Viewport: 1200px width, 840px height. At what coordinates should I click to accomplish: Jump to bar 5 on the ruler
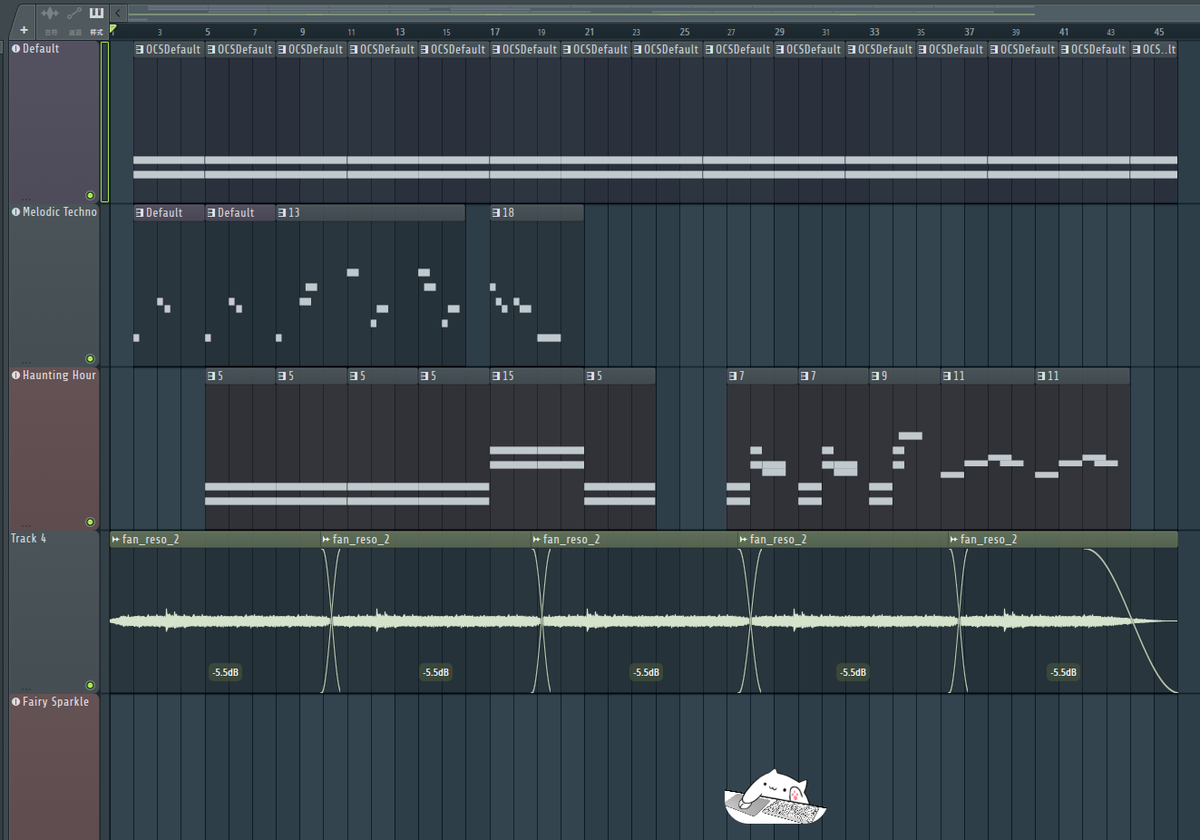point(207,32)
